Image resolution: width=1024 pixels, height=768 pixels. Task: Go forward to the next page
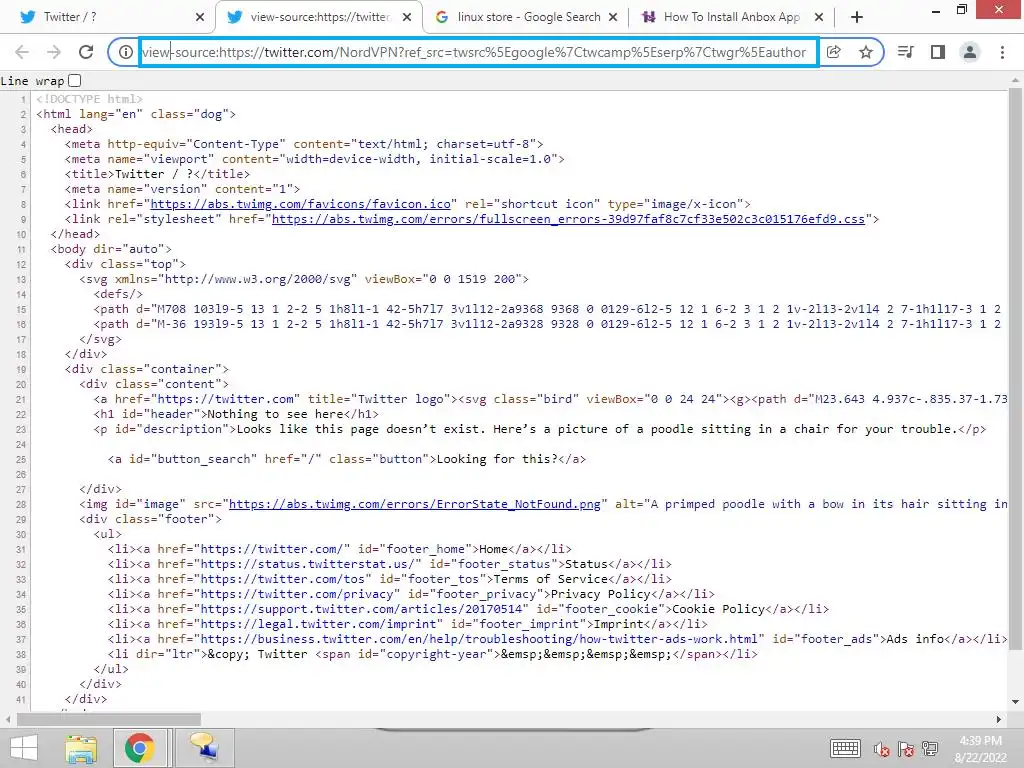tap(54, 52)
